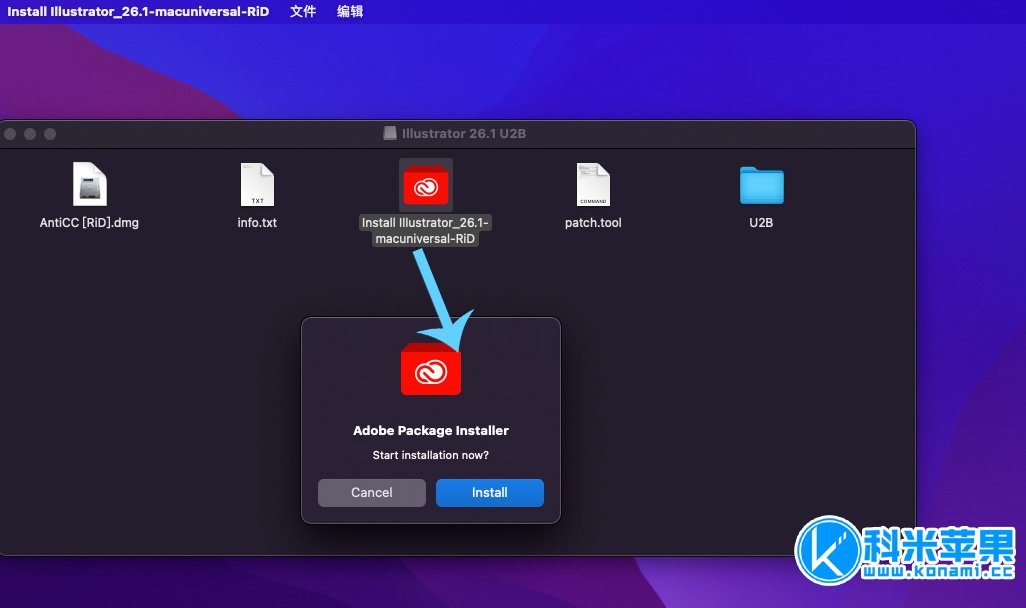Select the info.txt file icon

pos(257,184)
